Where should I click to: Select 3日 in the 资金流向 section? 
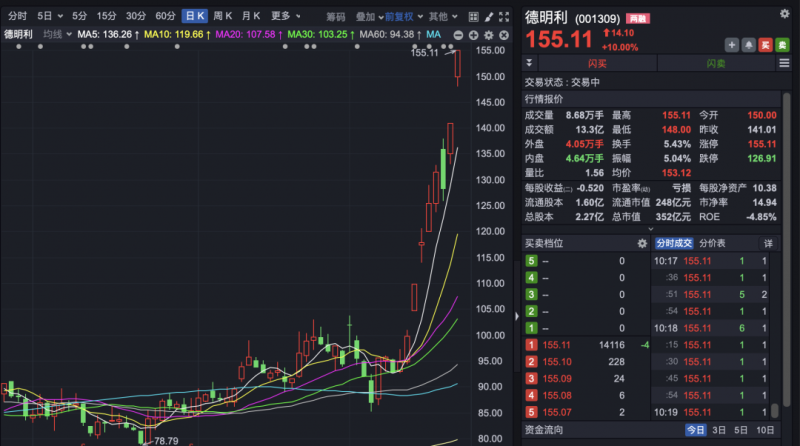719,430
